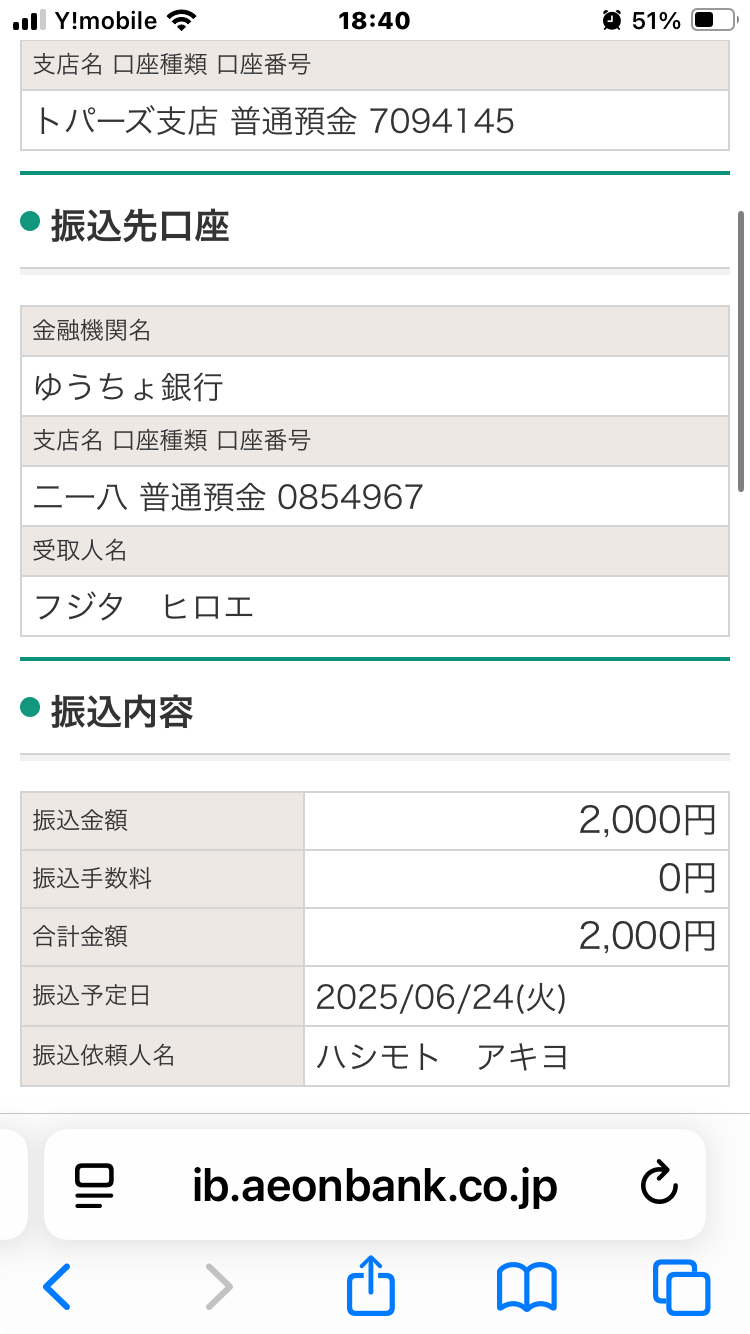Tap the Safari back arrow
This screenshot has height=1334, width=750.
click(57, 1286)
